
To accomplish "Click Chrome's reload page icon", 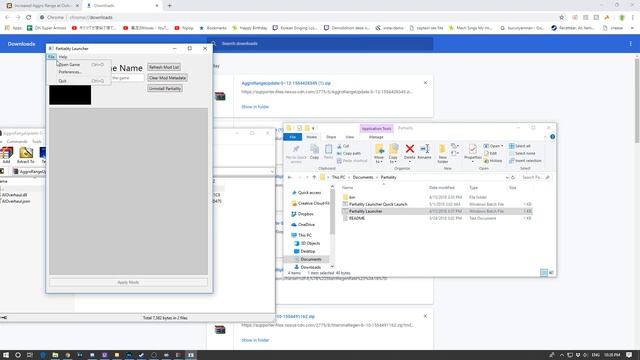I will (x=29, y=17).
